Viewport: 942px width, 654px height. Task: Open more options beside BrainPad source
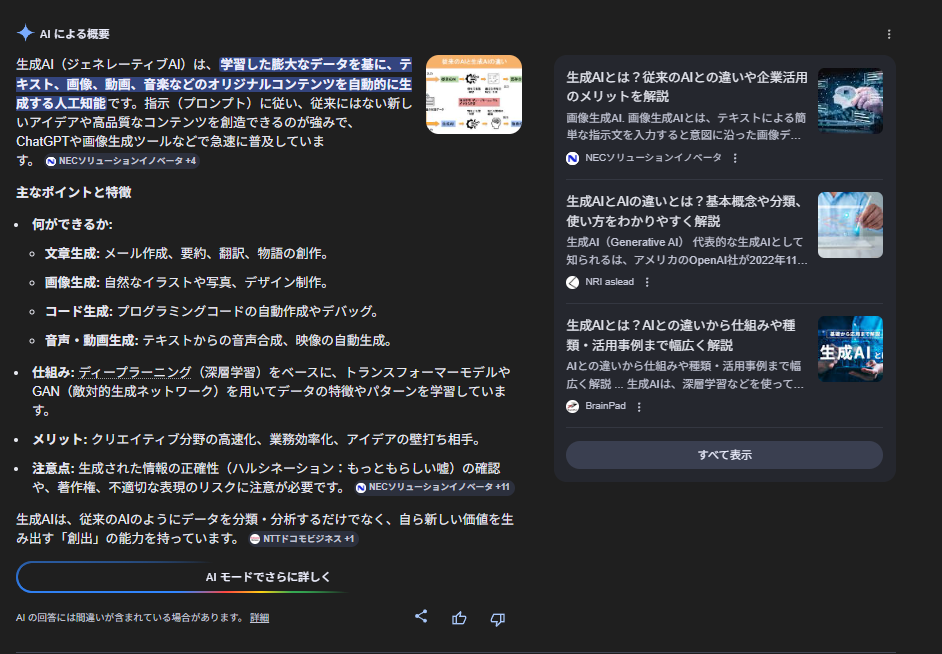[639, 407]
